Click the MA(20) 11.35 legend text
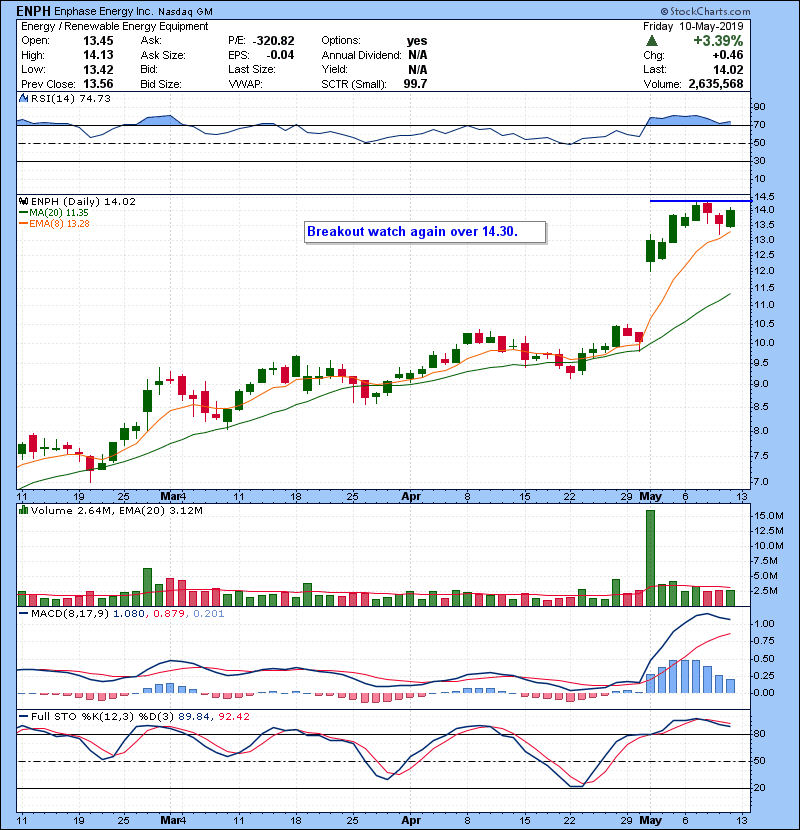The width and height of the screenshot is (800, 830). 58,213
